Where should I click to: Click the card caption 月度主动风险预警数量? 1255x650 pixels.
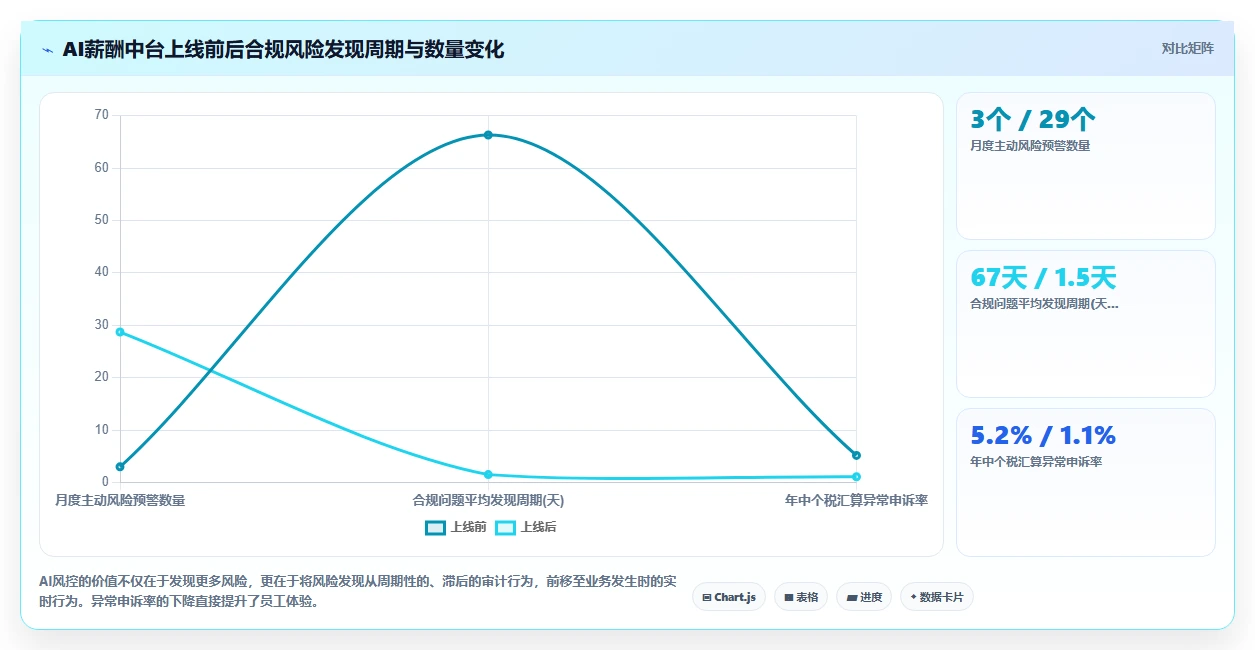(1030, 146)
